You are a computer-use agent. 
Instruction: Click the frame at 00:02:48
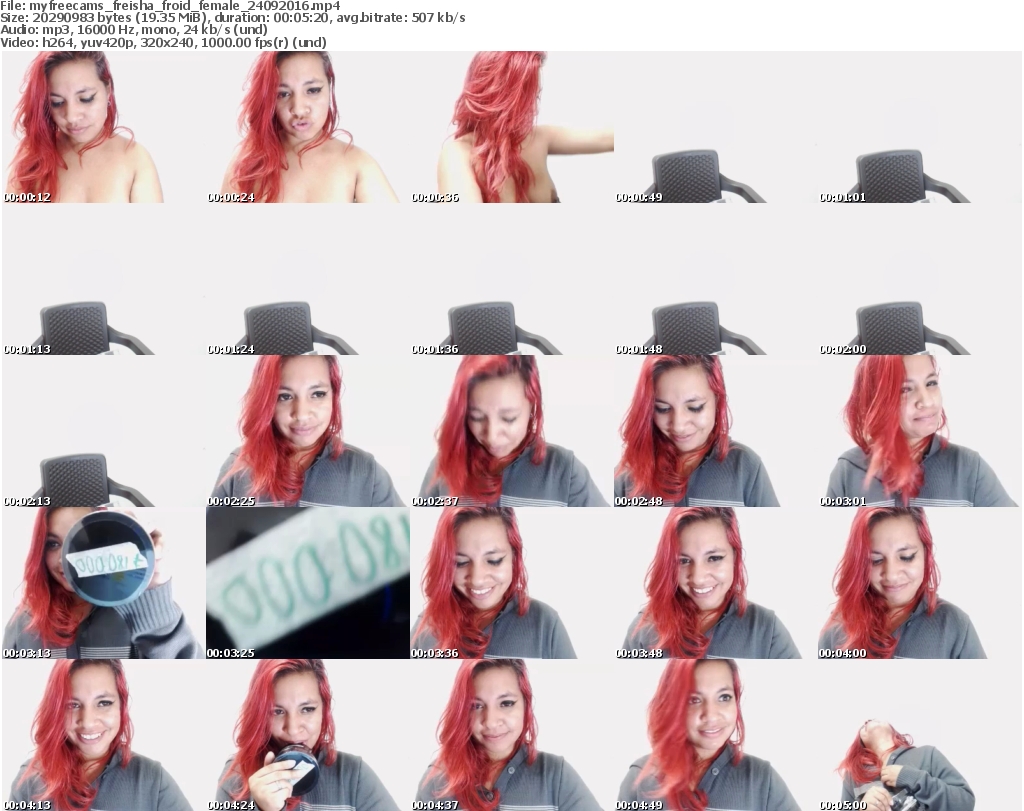716,432
